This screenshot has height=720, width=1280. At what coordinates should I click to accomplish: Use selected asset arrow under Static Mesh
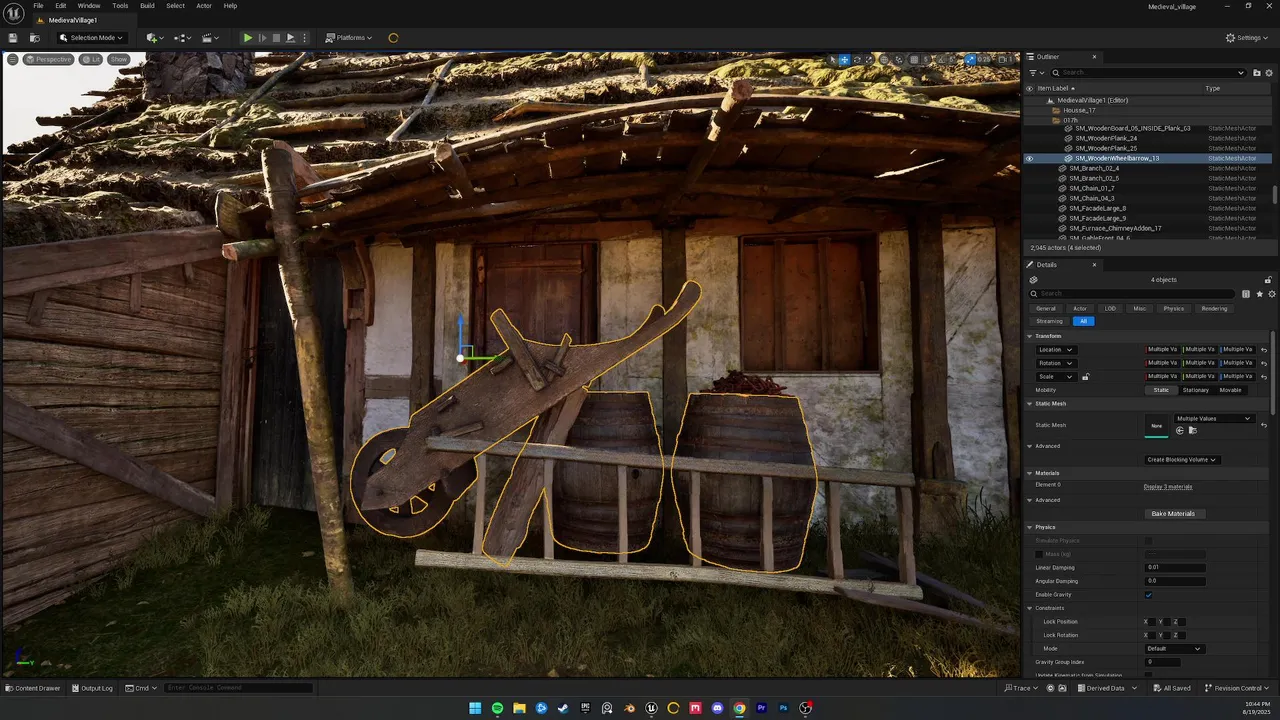pyautogui.click(x=1179, y=430)
